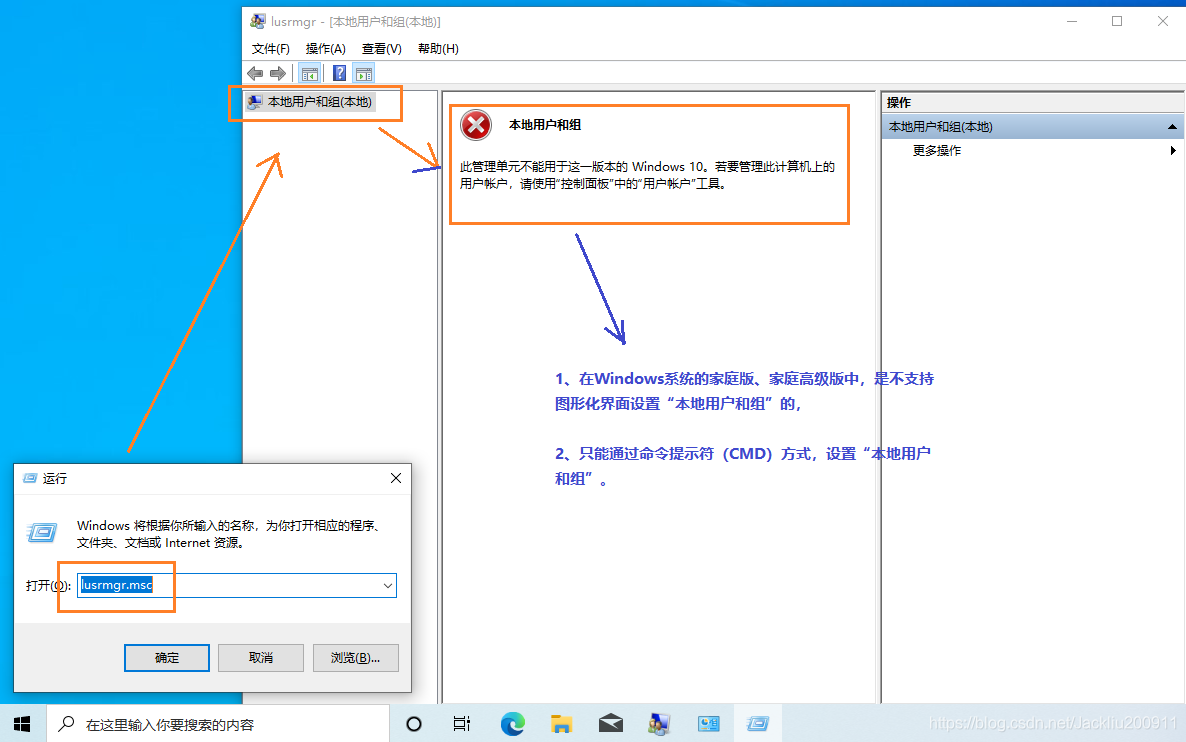
Task: Open the Mail app from taskbar
Action: [610, 724]
